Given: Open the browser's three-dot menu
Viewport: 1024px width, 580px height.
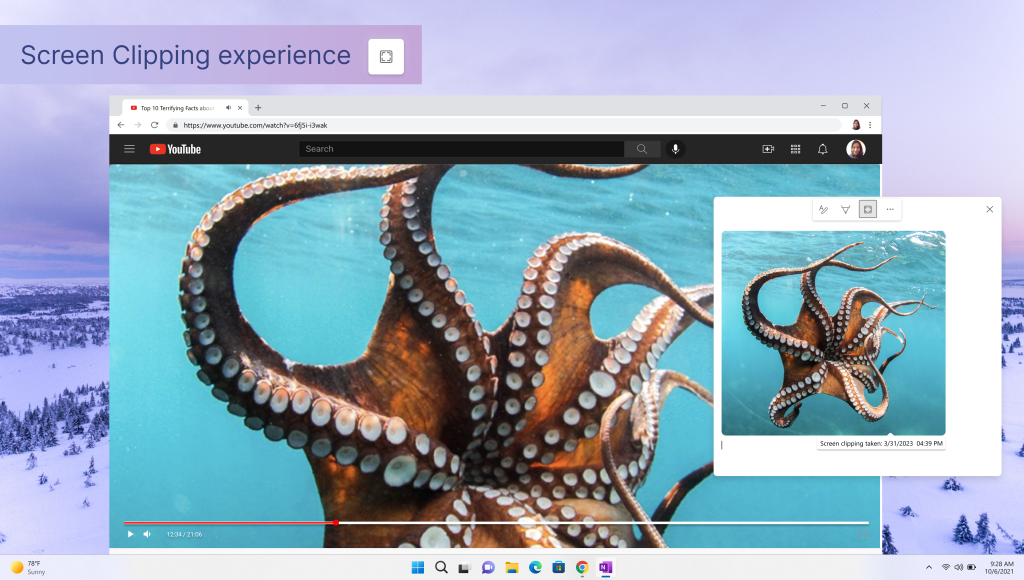Looking at the screenshot, I should point(871,124).
